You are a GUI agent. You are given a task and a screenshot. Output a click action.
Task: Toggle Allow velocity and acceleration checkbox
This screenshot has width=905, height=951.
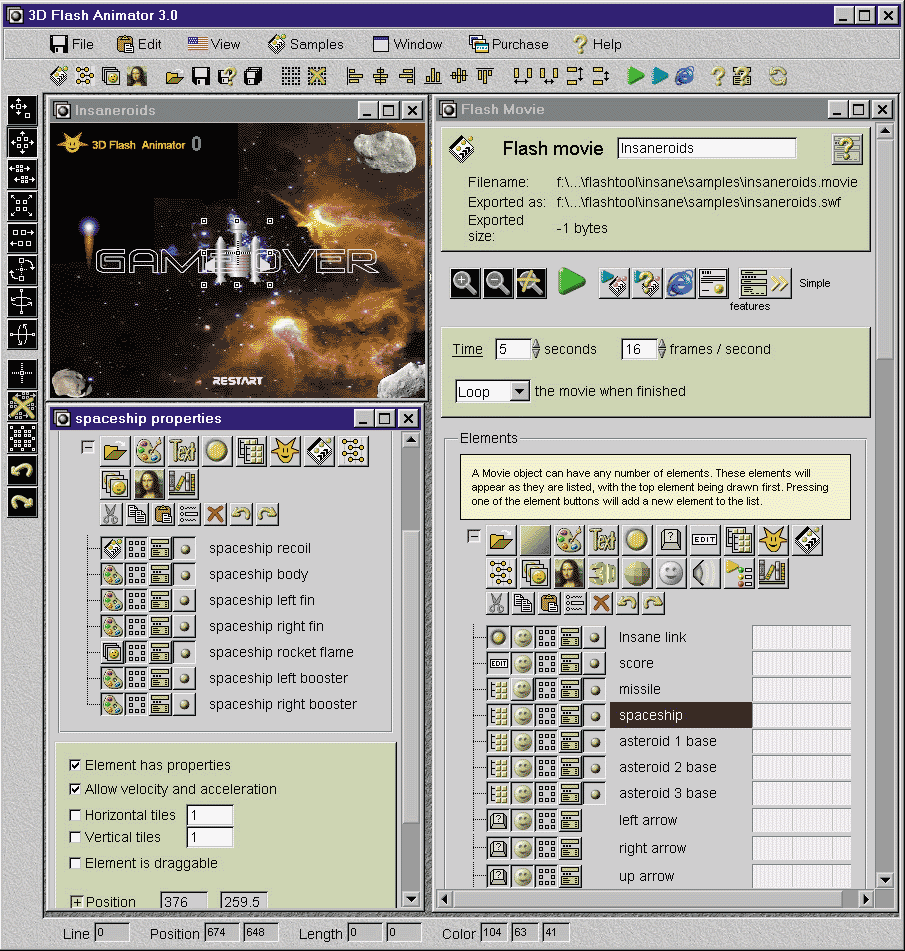coord(75,789)
